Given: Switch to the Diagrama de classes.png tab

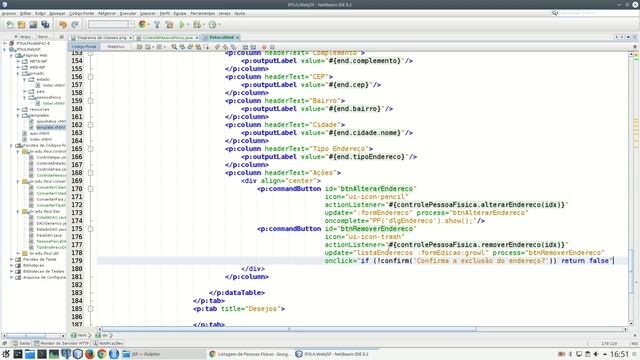Looking at the screenshot, I should 101,38.
